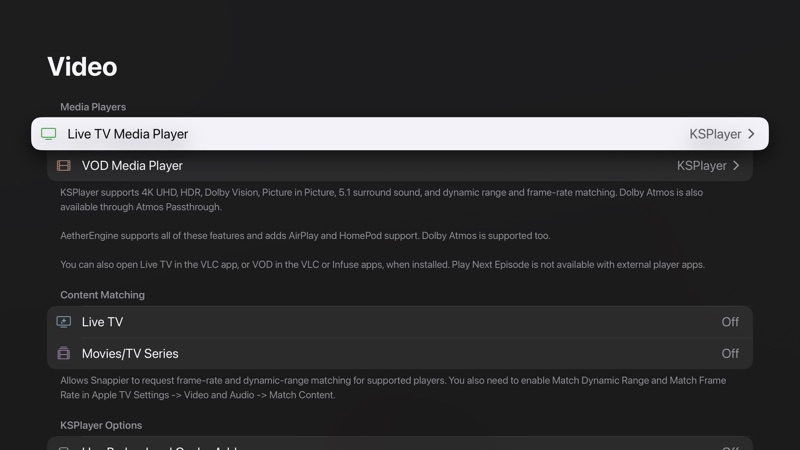Image resolution: width=800 pixels, height=450 pixels.
Task: Click the VLC app external player note
Action: pos(382,264)
